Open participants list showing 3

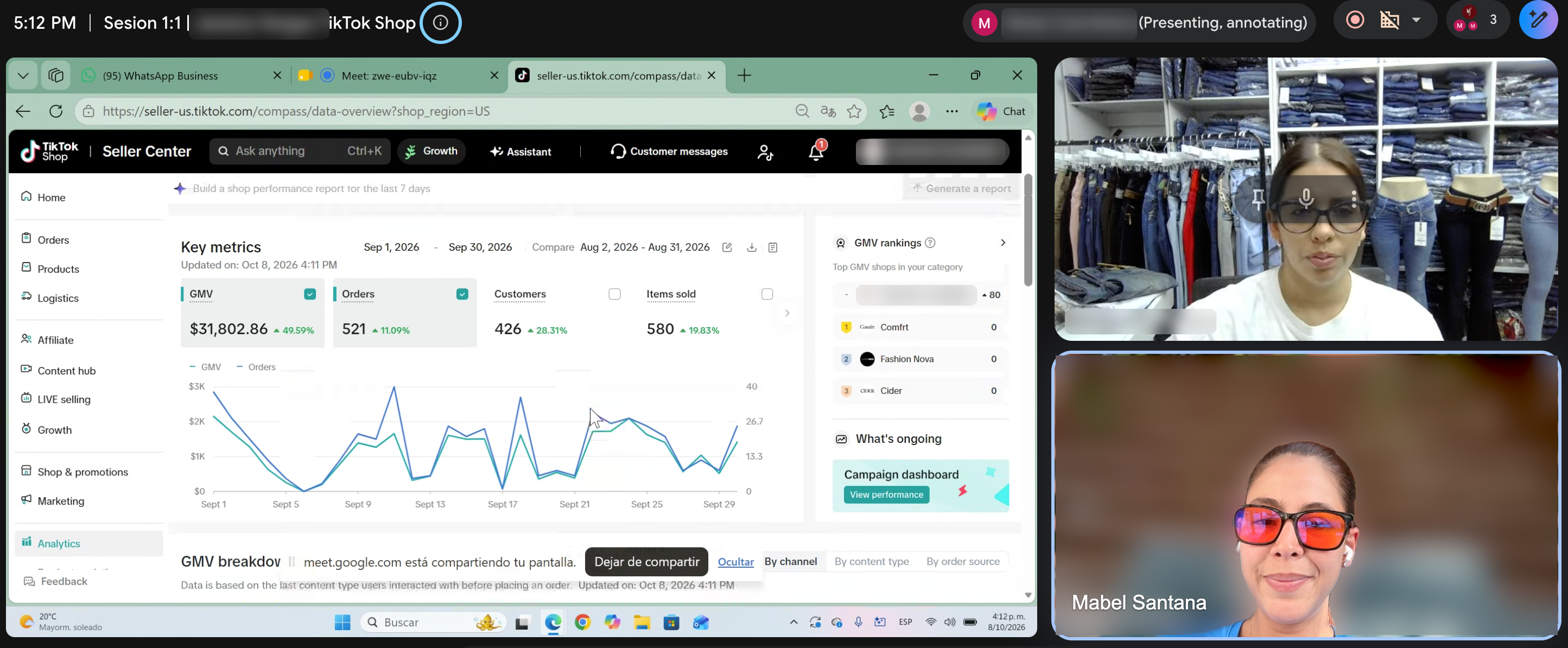(x=1478, y=21)
